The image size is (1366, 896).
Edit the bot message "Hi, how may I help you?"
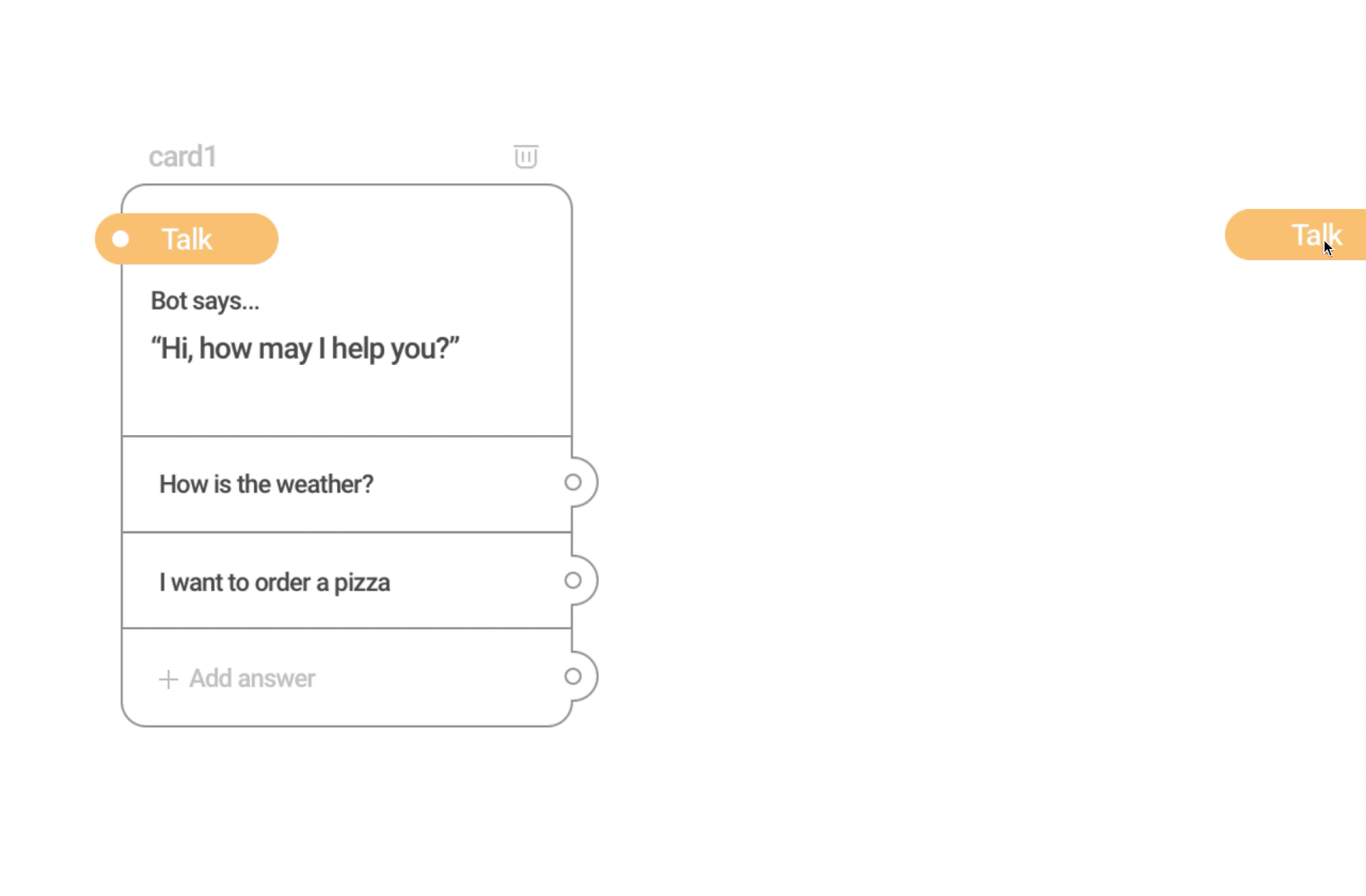[x=305, y=348]
